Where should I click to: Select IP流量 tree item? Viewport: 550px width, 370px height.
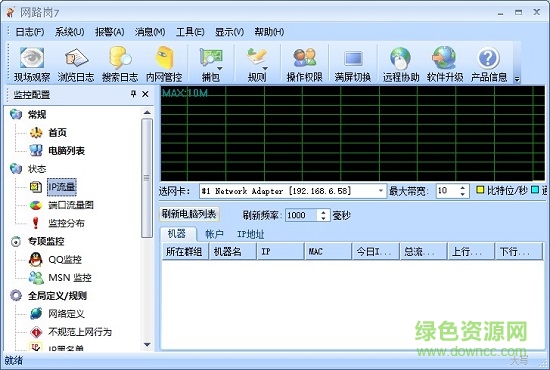tap(62, 187)
